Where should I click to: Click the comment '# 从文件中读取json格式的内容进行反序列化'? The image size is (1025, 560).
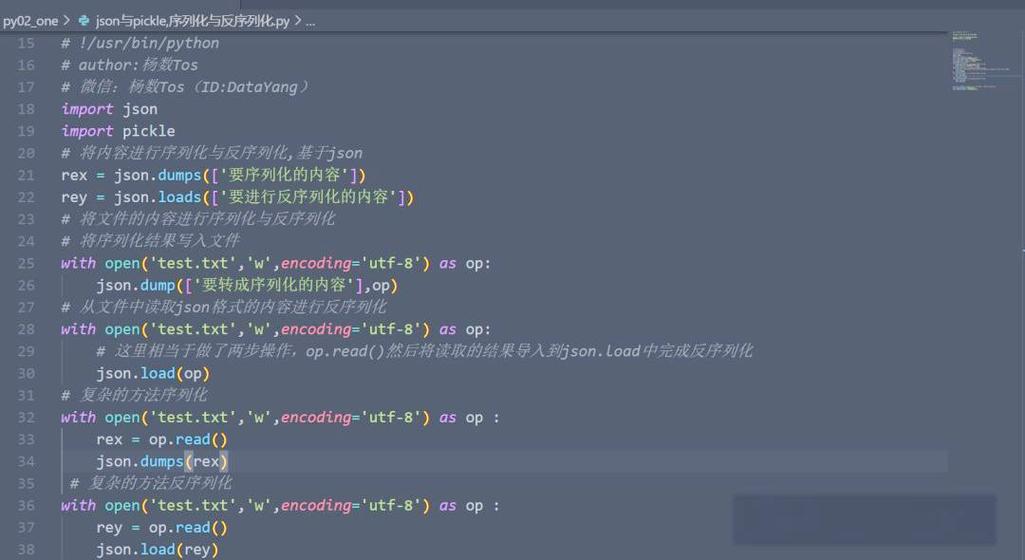[x=224, y=307]
